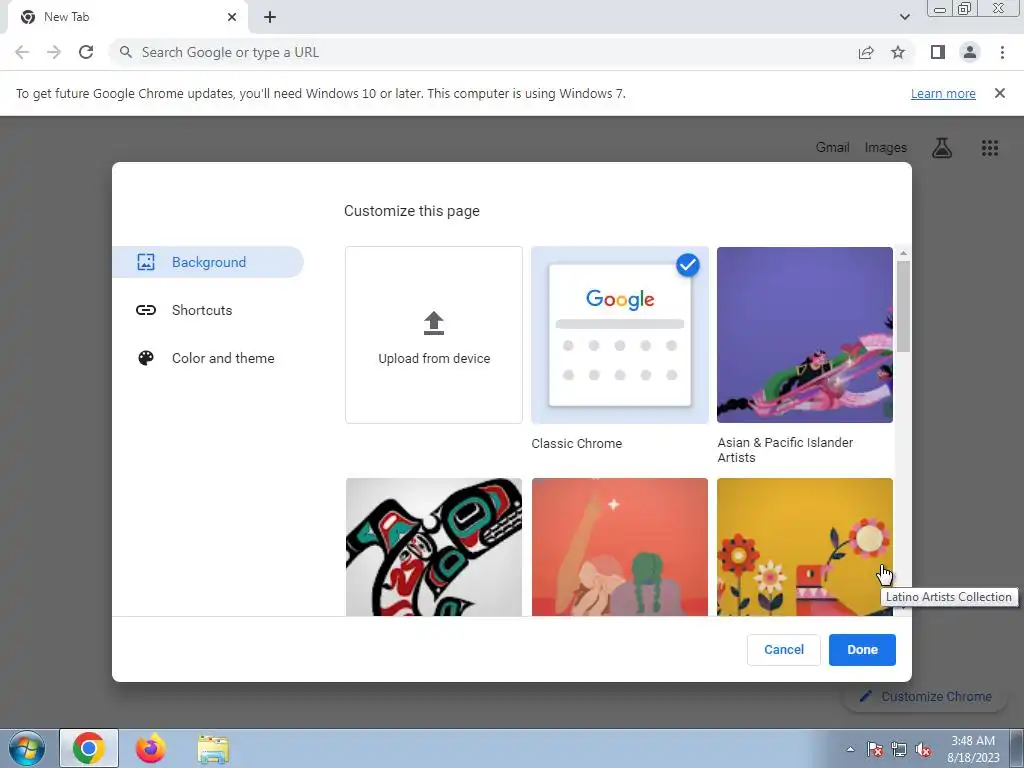This screenshot has height=768, width=1024.
Task: Cancel the customize dialog
Action: pos(784,650)
